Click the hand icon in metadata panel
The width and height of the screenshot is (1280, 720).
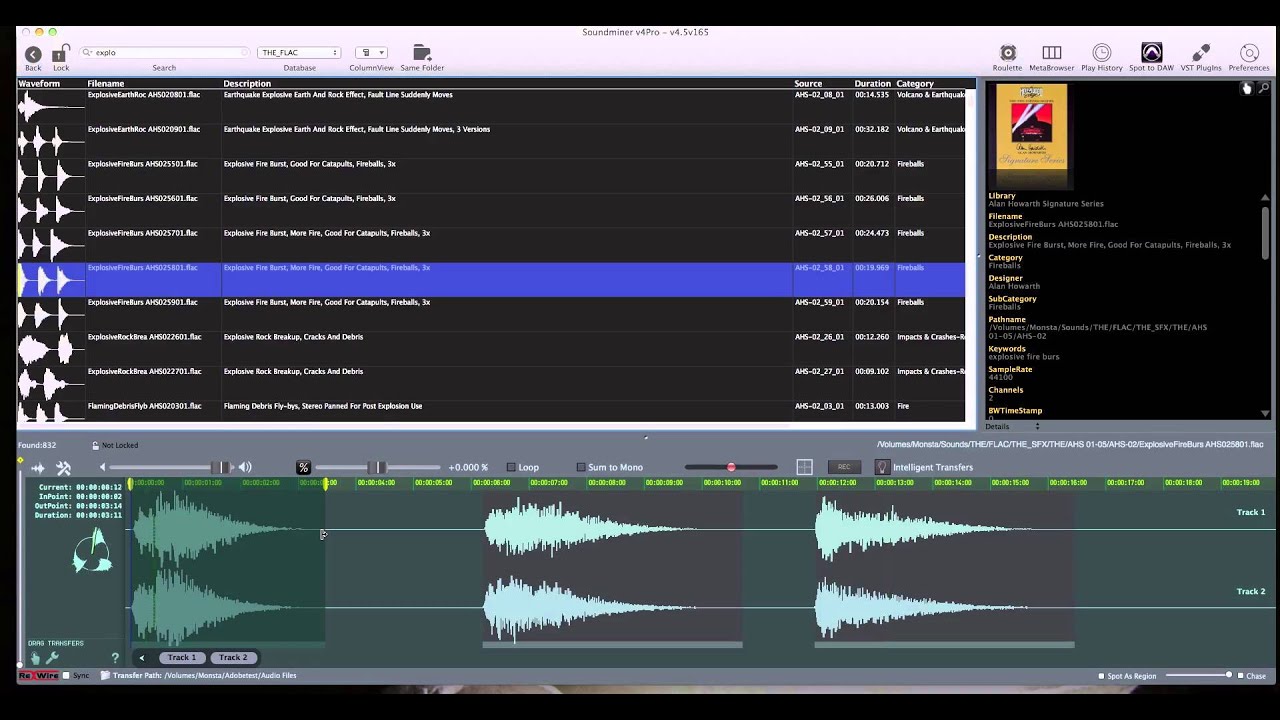pos(1247,88)
